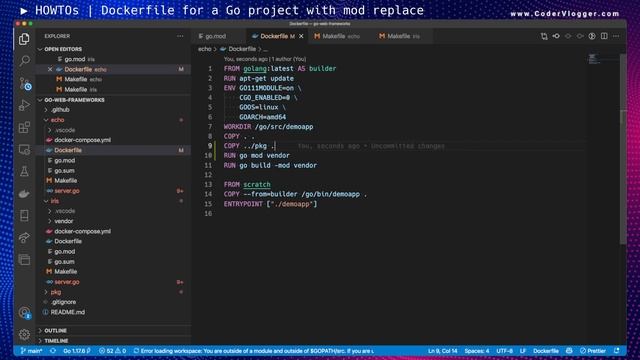This screenshot has height=360, width=640.
Task: Open the Search view in activity bar
Action: tap(24, 61)
